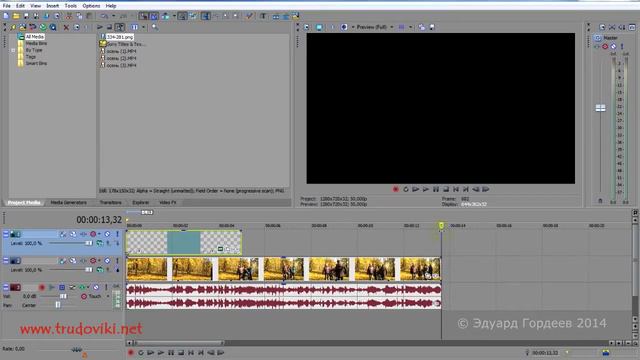
Task: Solo the audio track
Action: 106,288
